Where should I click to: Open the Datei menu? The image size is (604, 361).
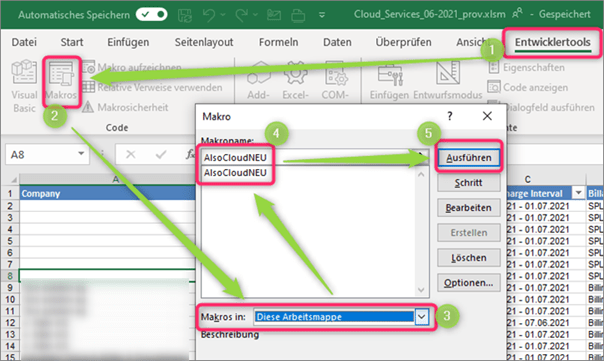tap(24, 42)
